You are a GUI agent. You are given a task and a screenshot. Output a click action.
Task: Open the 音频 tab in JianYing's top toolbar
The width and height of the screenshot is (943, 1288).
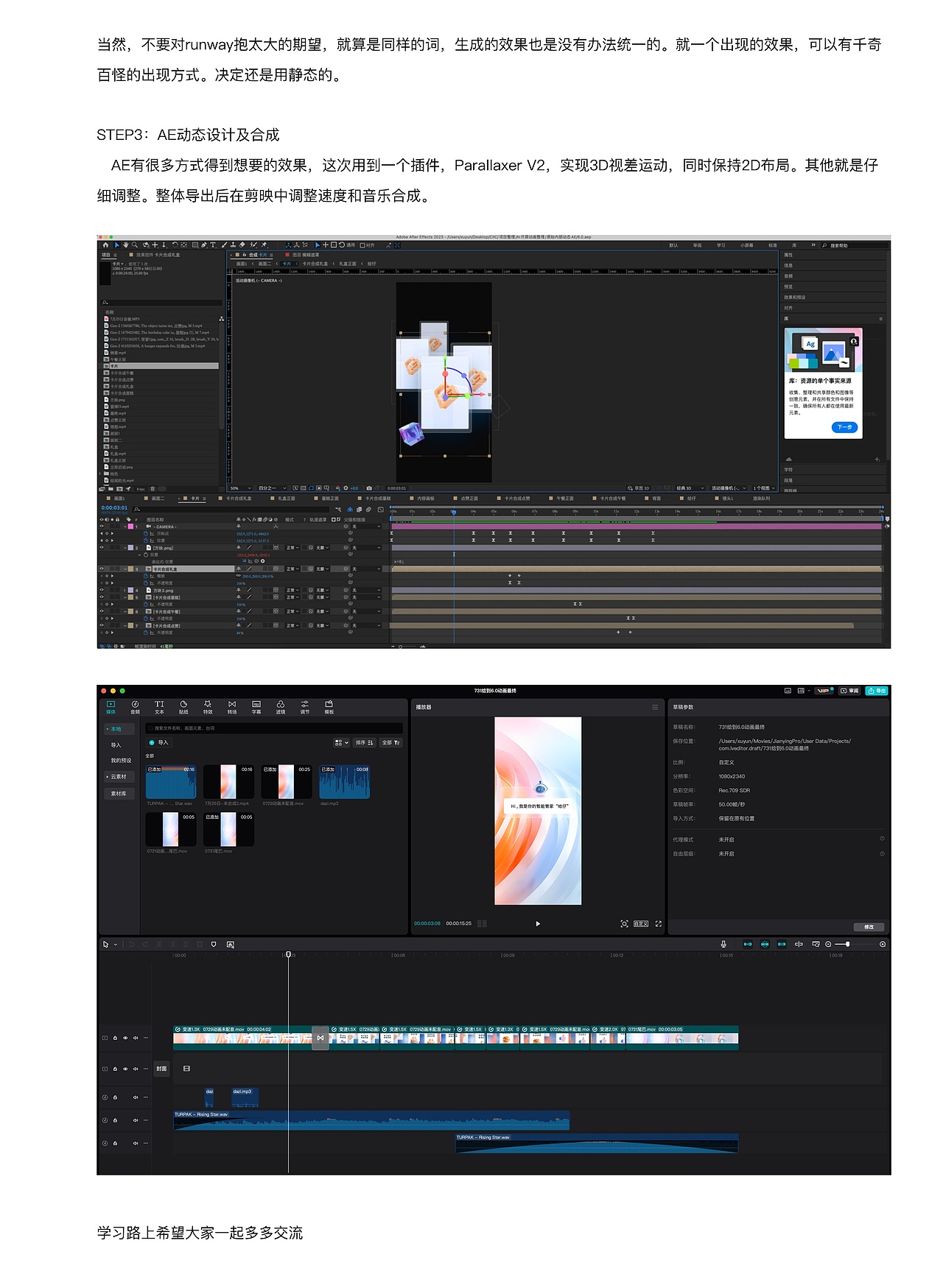(135, 707)
